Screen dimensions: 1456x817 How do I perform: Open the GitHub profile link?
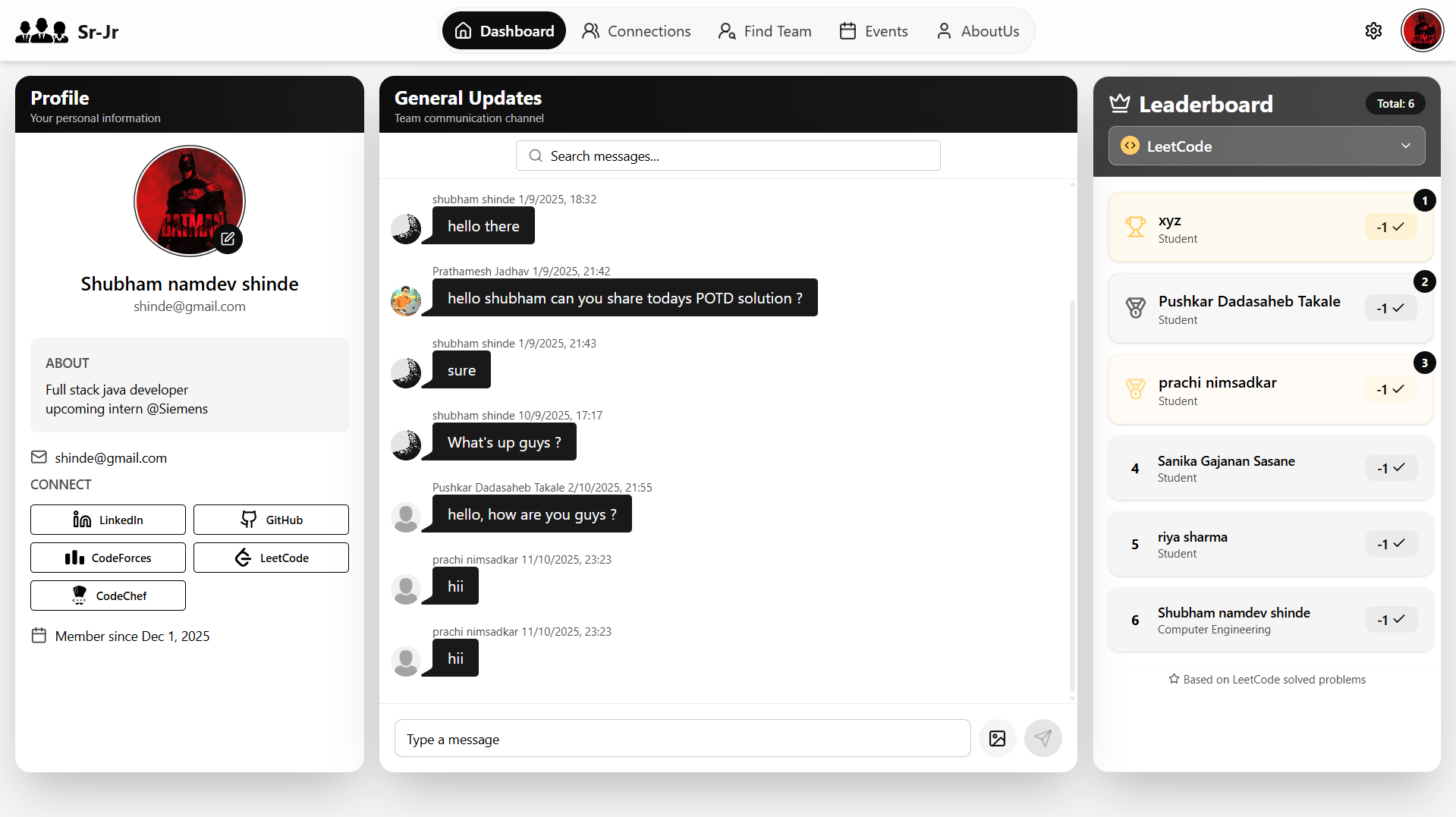click(271, 520)
